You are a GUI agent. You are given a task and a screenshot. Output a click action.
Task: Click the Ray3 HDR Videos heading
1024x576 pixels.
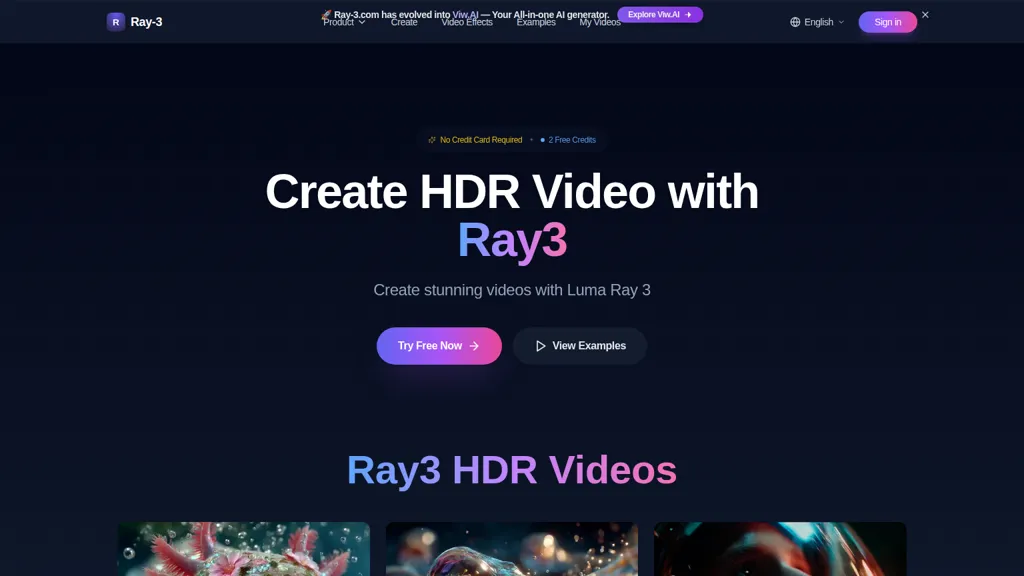[512, 470]
